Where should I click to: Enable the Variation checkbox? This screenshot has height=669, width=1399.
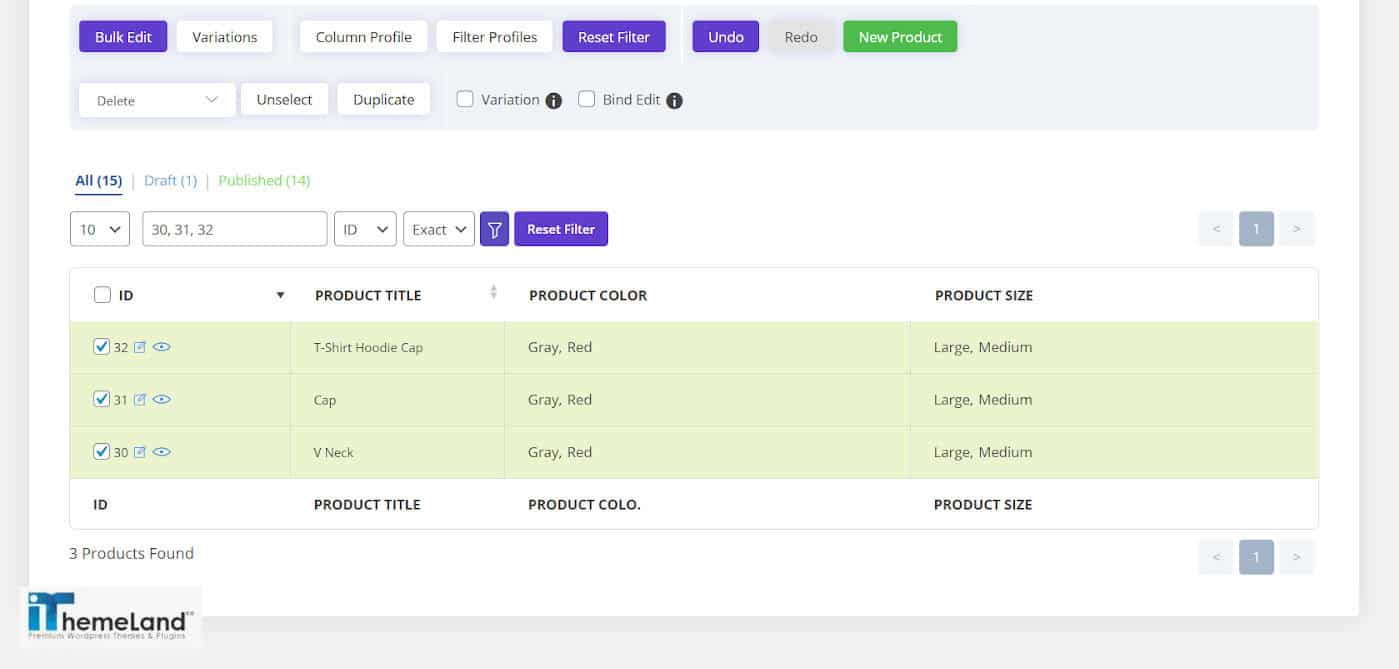pos(465,99)
